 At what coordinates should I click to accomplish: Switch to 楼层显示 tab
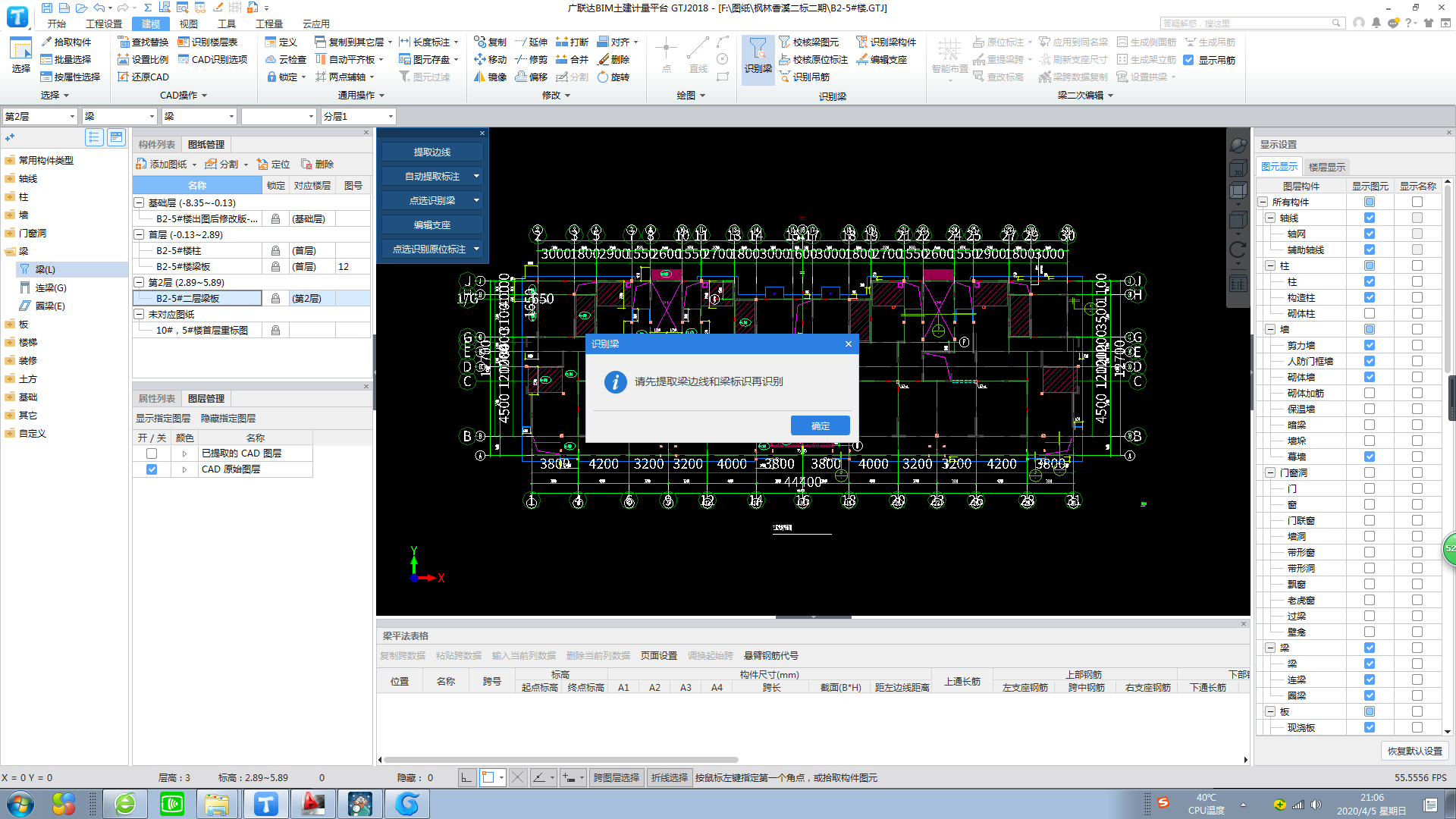[x=1327, y=167]
